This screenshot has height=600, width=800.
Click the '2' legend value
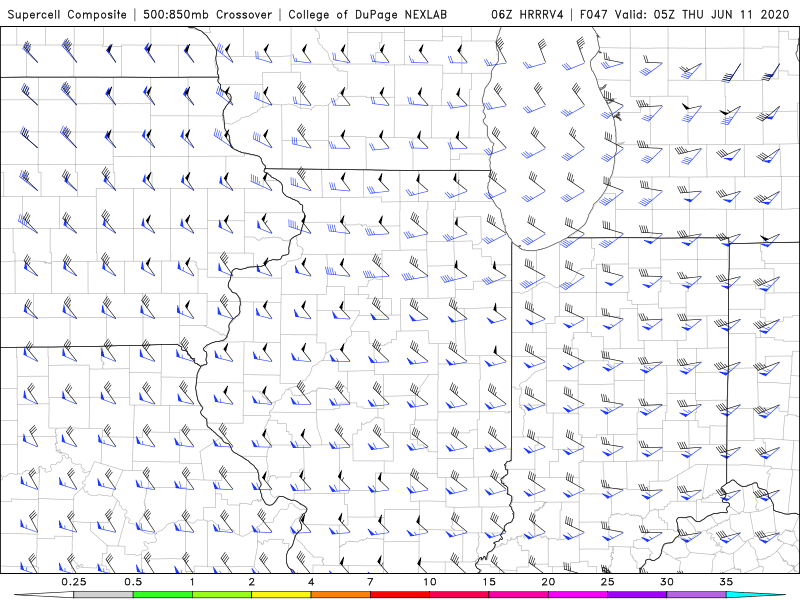pos(252,582)
